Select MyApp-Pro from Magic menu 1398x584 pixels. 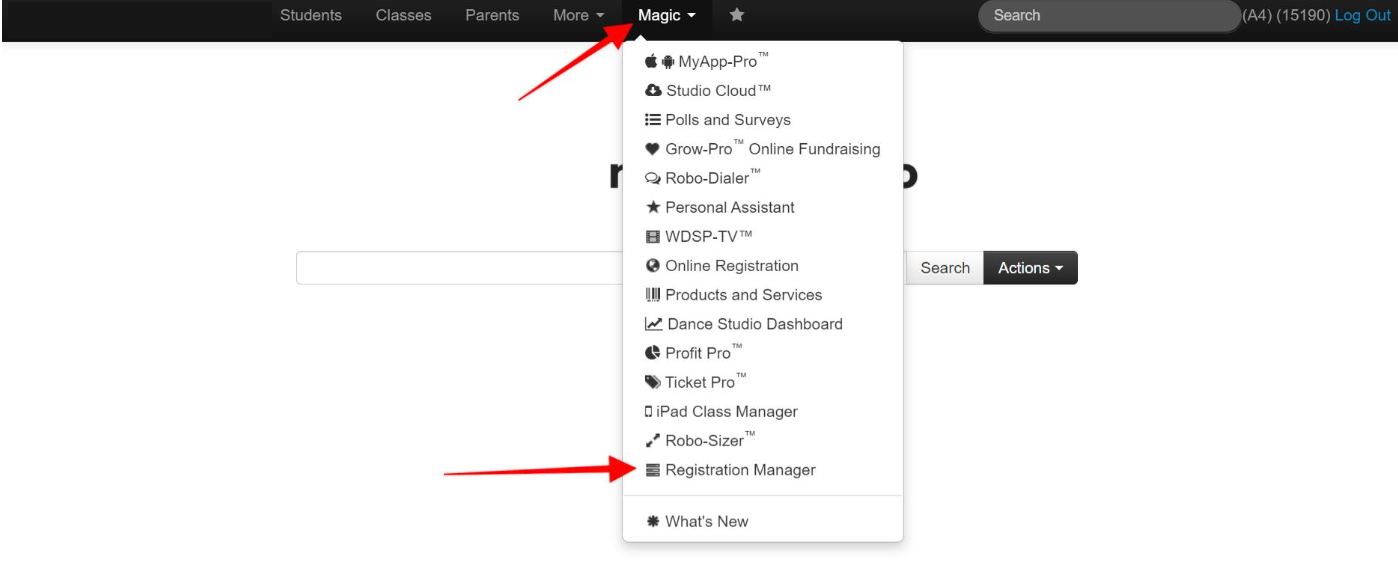tap(763, 62)
